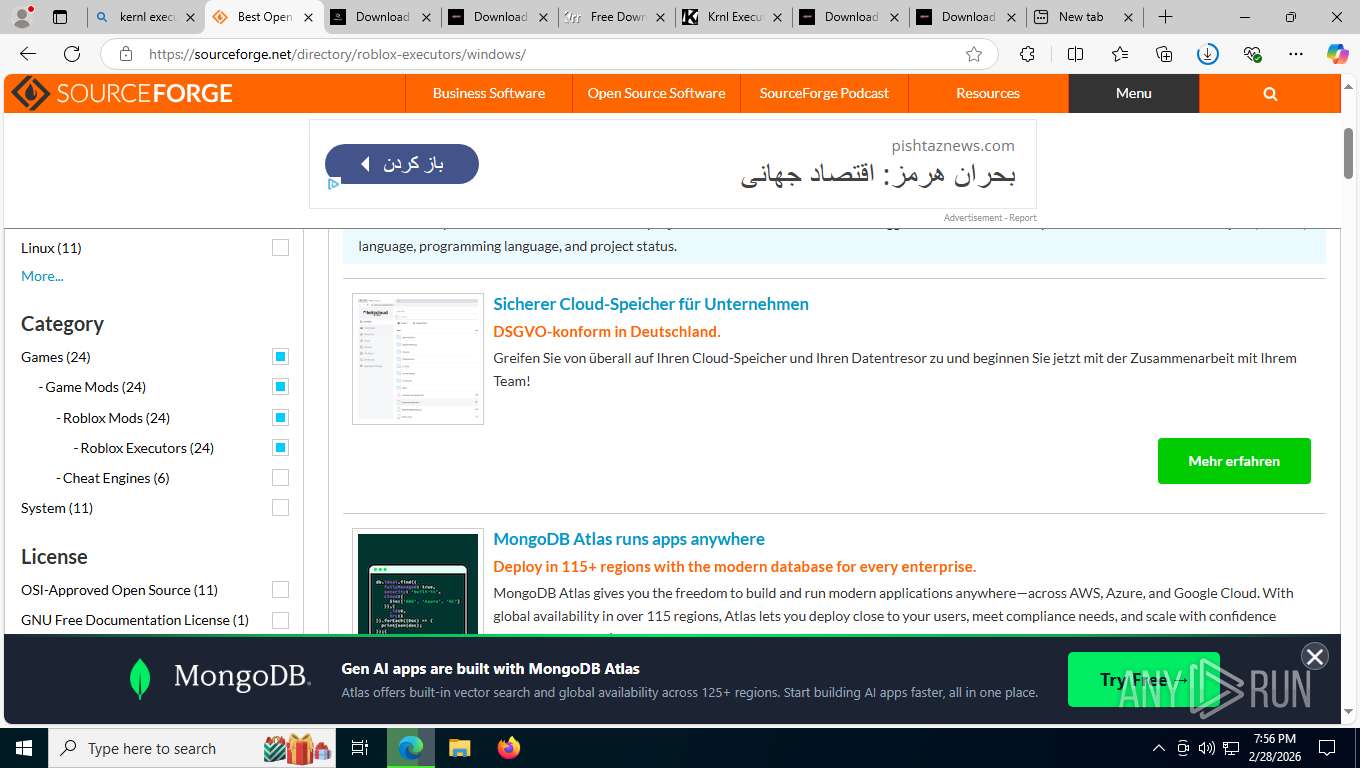Screen dimensions: 1360x768
Task: Click the SourceForge logo icon
Action: point(30,93)
